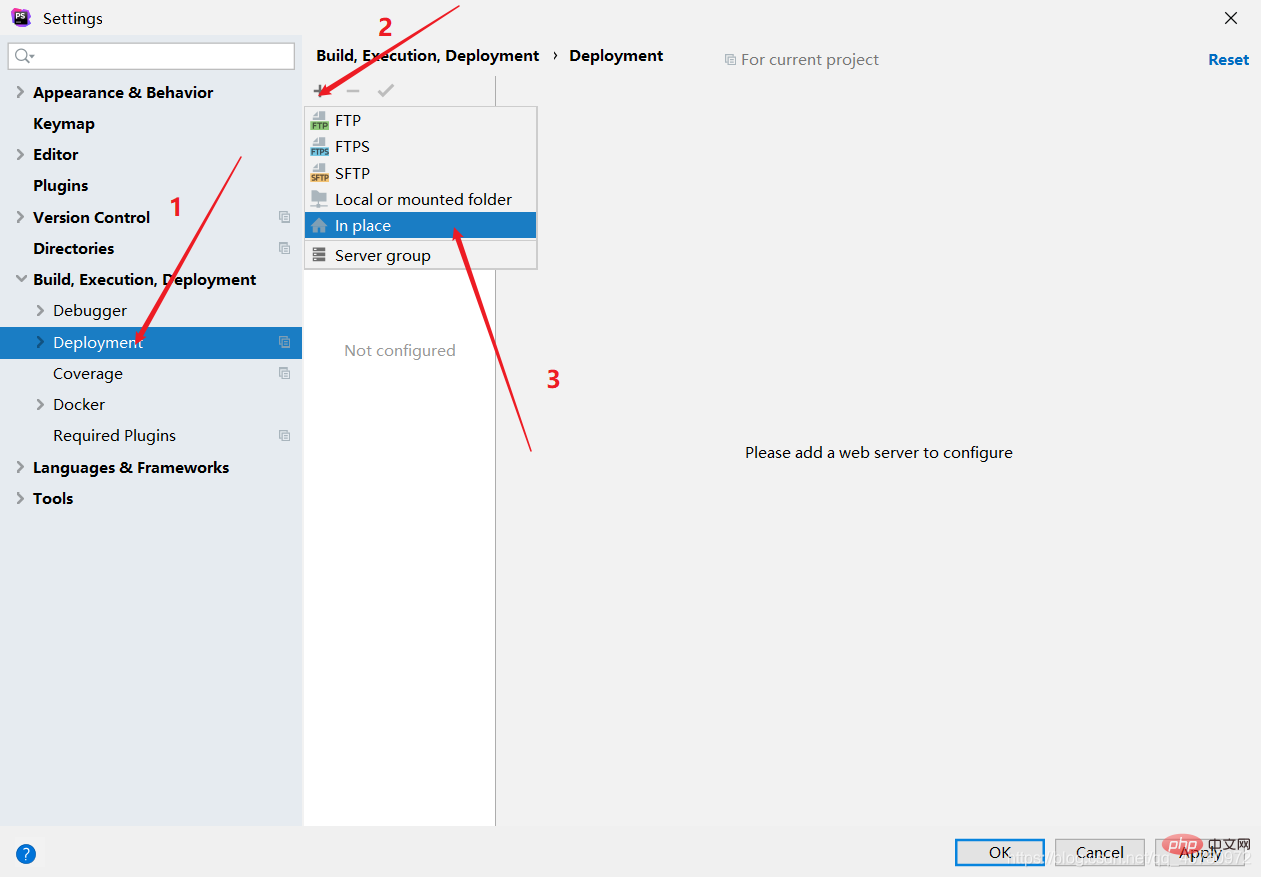Screen dimensions: 1261x877
Task: Click the SFTP server type icon
Action: (x=319, y=173)
